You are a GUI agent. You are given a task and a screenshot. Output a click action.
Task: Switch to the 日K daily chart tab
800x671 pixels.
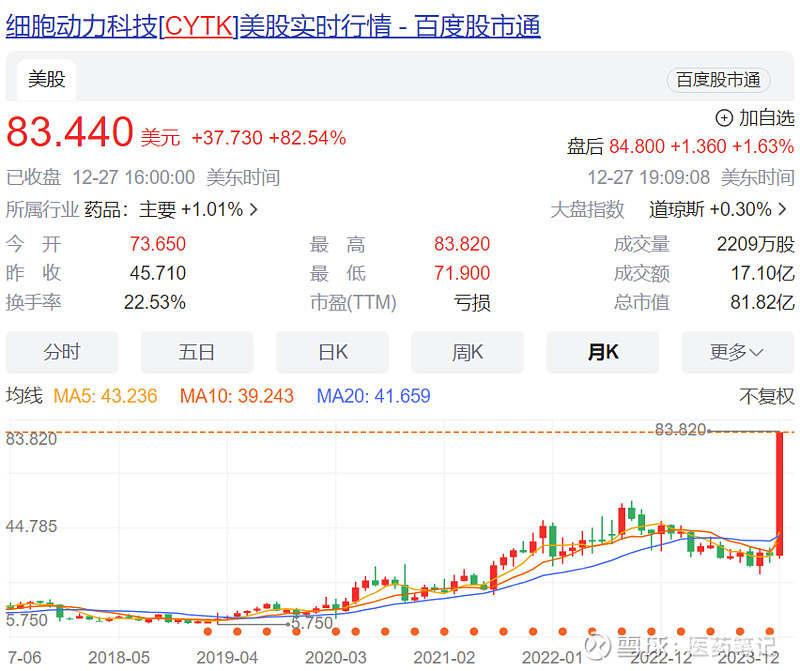332,352
